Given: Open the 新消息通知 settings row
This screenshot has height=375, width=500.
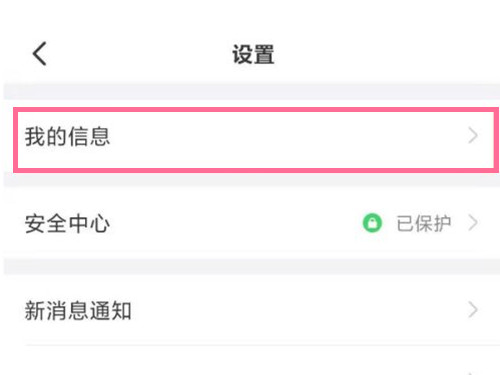Looking at the screenshot, I should pyautogui.click(x=252, y=310).
